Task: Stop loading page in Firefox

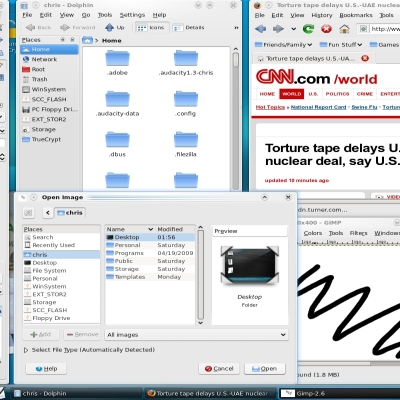Action: (326, 29)
